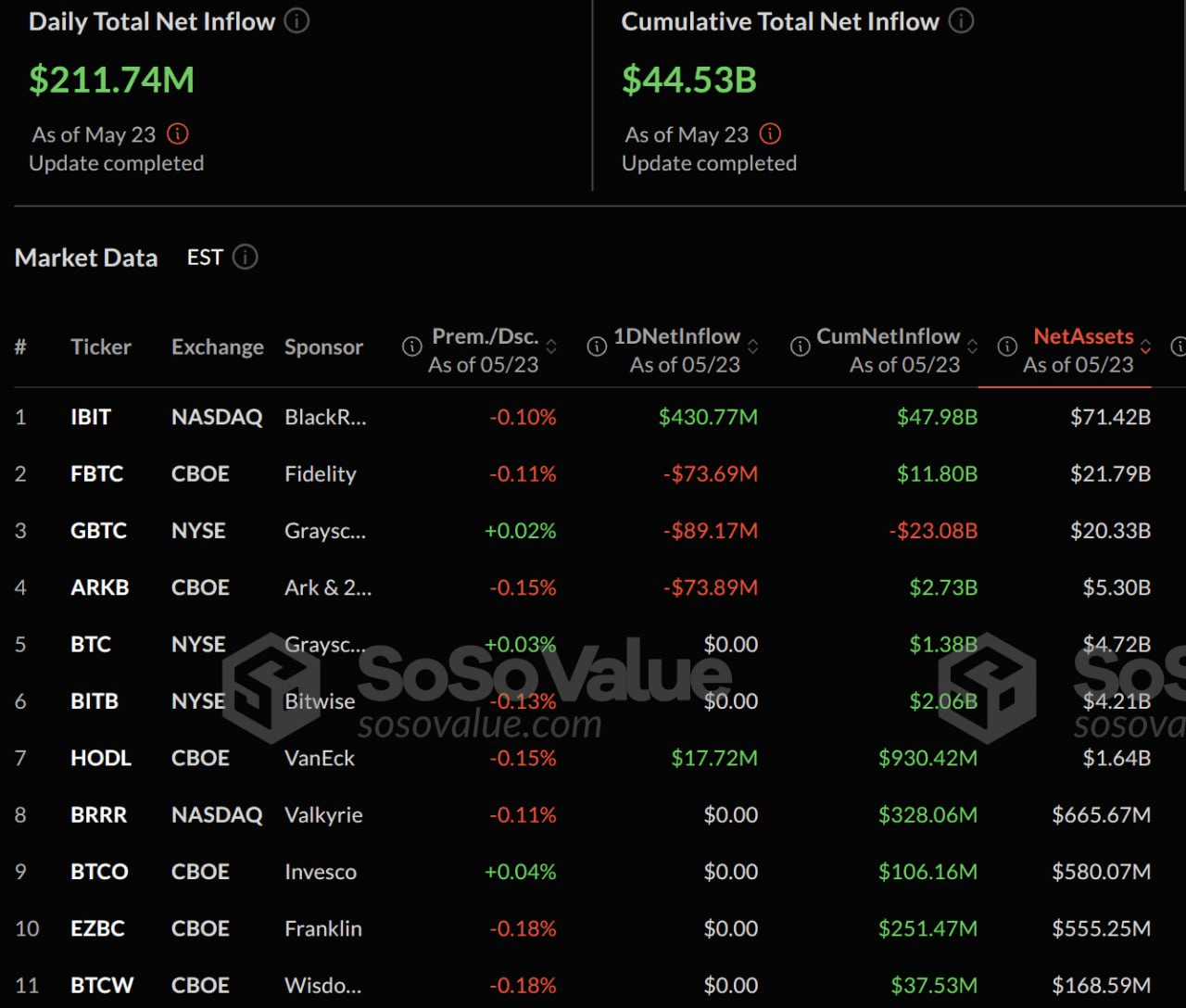
Task: Open info icon for CumNetInflow column
Action: click(x=800, y=346)
